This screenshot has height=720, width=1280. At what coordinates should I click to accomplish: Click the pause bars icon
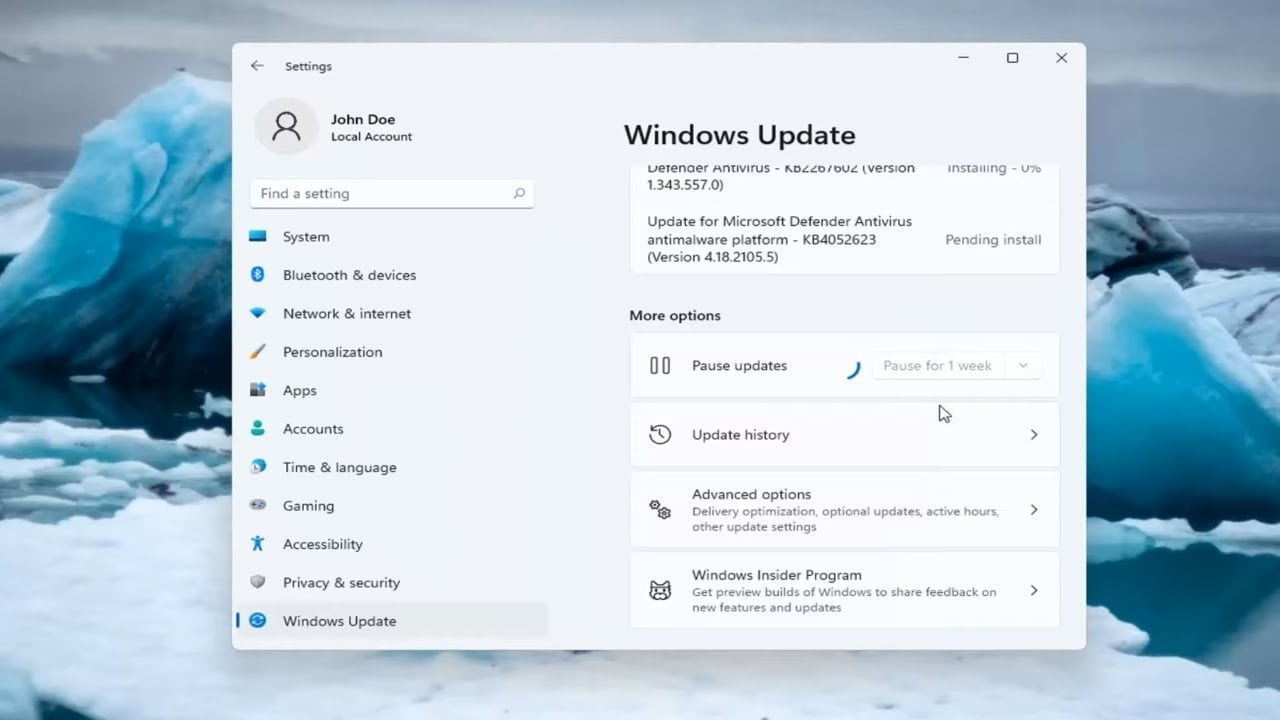click(660, 366)
